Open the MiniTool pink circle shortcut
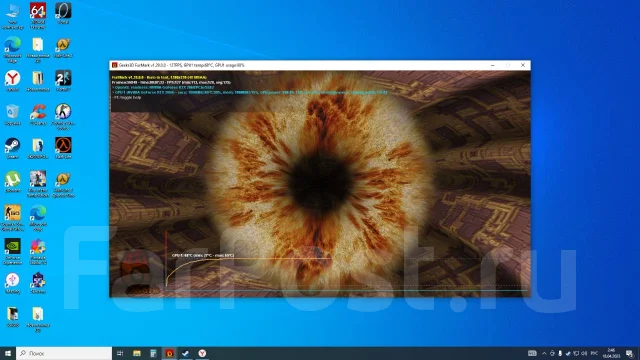Screen dimensions: 640x360 point(13,283)
